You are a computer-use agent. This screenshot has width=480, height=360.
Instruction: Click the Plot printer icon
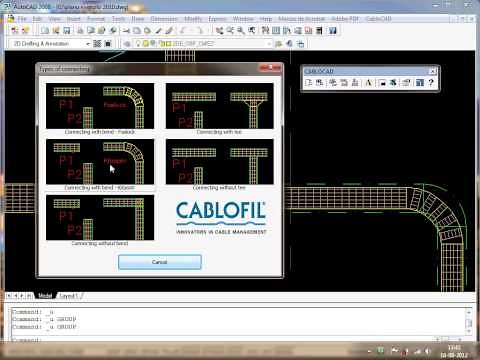80,31
